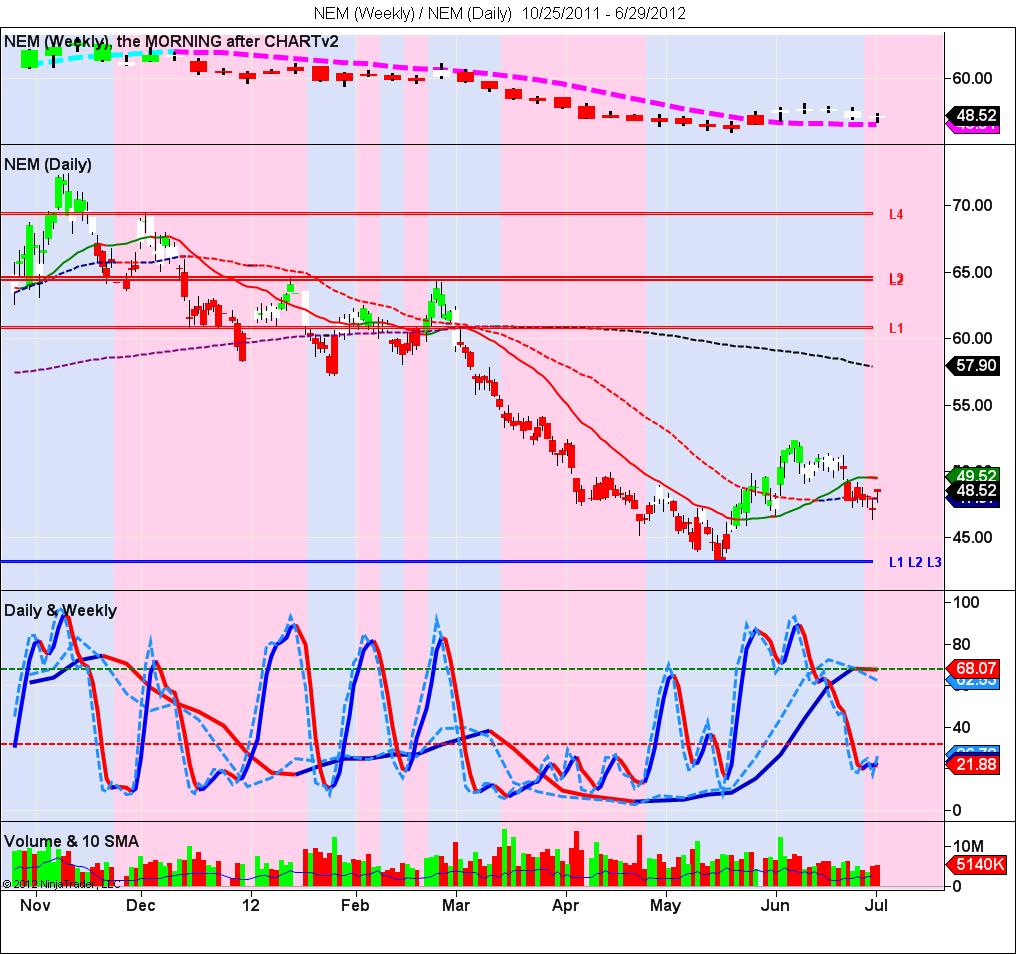Screen dimensions: 1016x954
Task: Click the 48.52 price marker in the daily panel
Action: click(x=973, y=491)
